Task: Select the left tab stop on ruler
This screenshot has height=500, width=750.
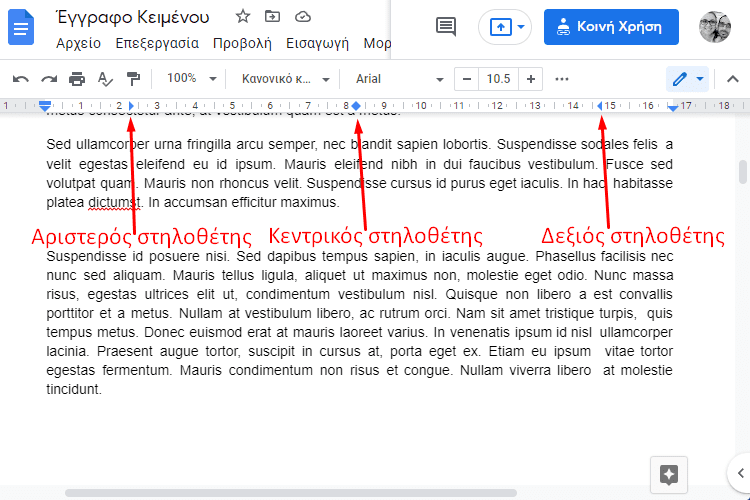Action: click(x=131, y=106)
